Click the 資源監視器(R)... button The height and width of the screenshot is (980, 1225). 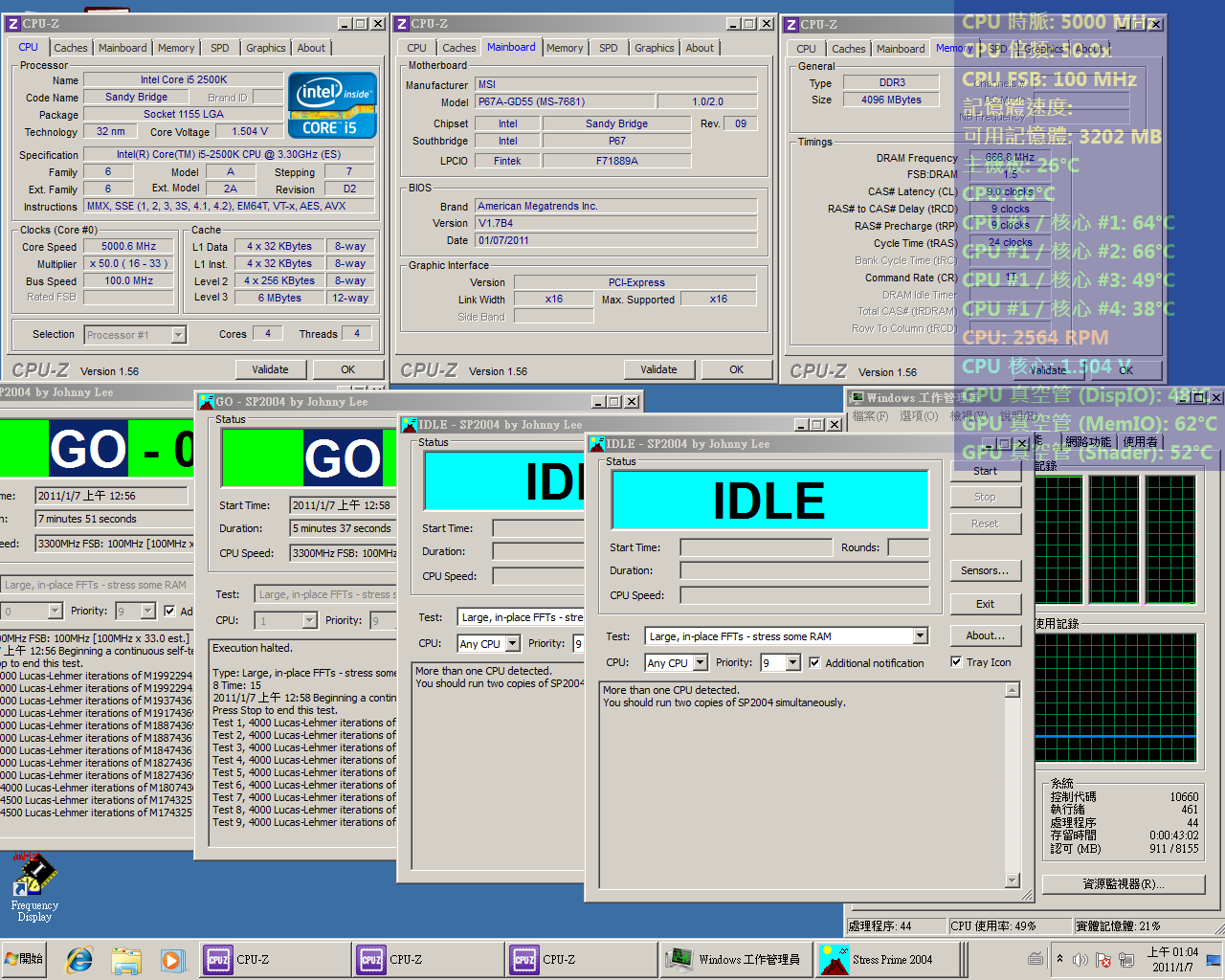pyautogui.click(x=1123, y=883)
